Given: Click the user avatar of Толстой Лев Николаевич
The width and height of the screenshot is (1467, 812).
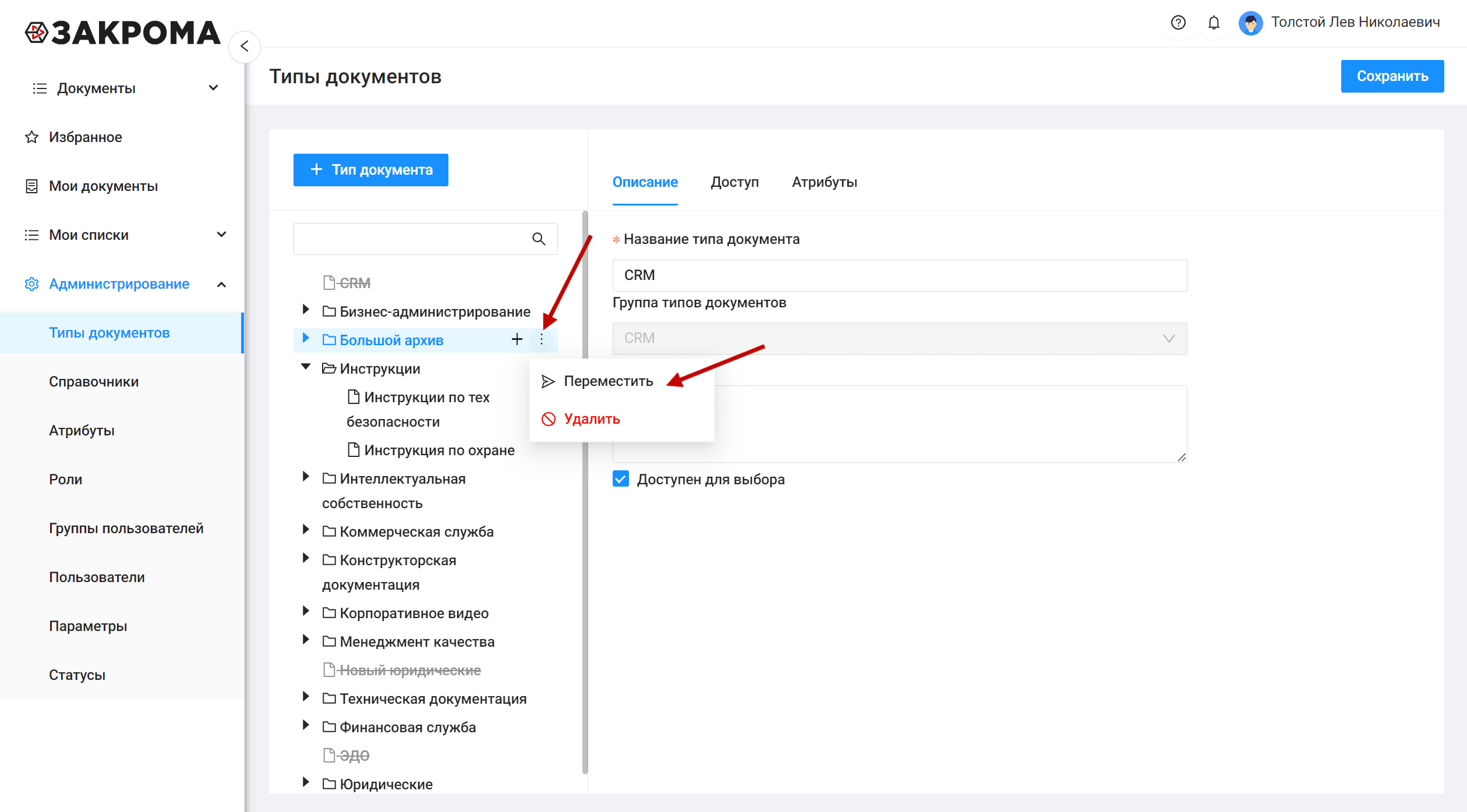Looking at the screenshot, I should click(1250, 23).
